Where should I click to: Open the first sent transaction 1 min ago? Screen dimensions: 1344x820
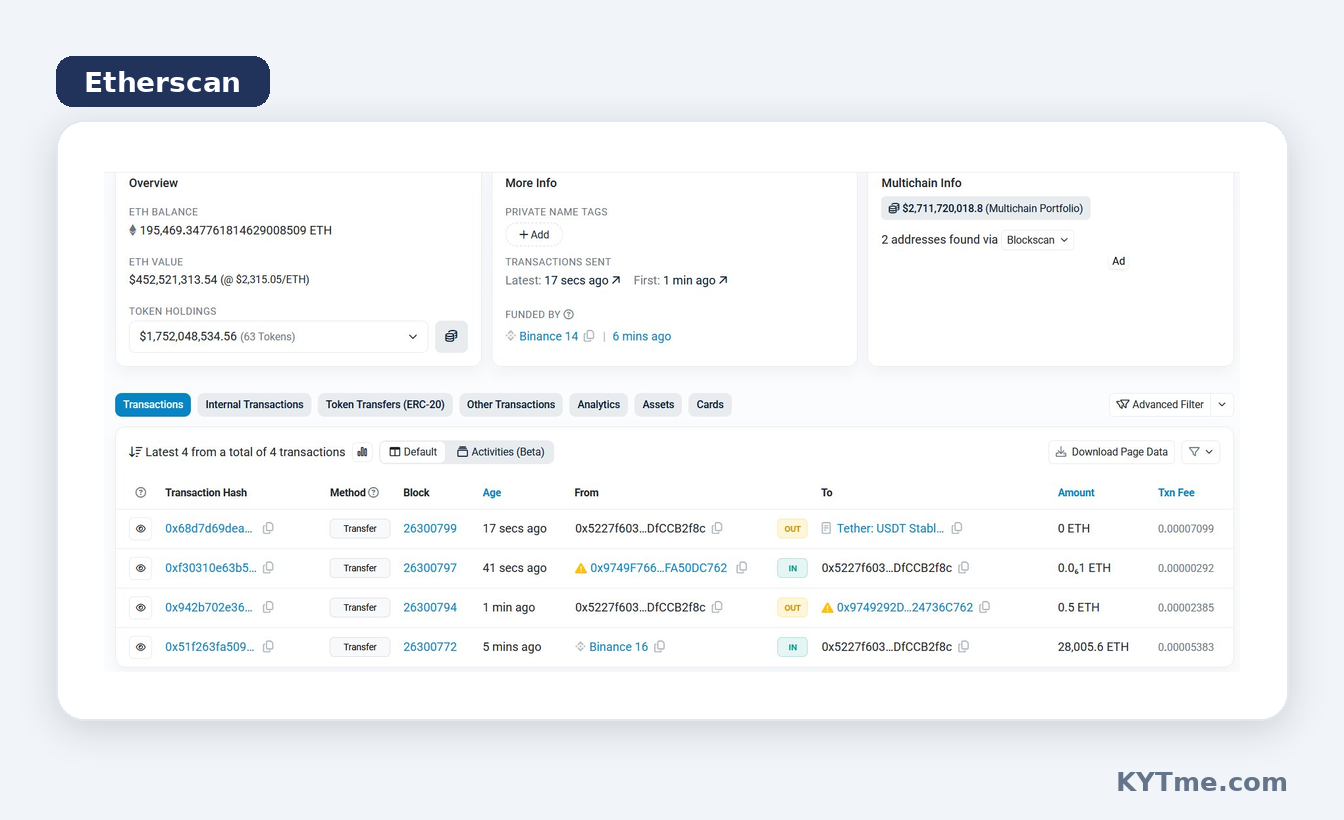(696, 281)
